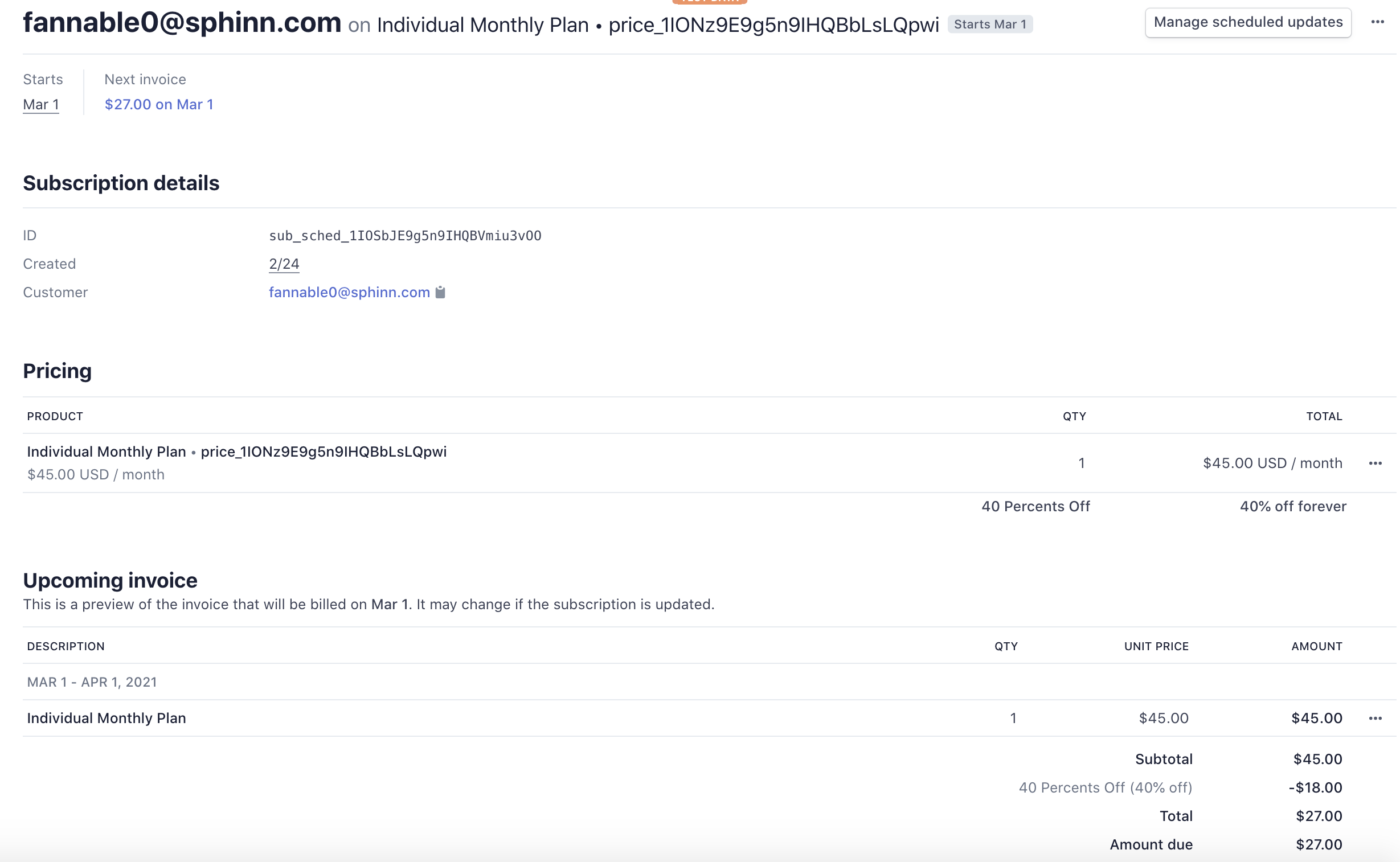Click the Created 2/24 date
This screenshot has height=862, width=1400.
[x=284, y=264]
